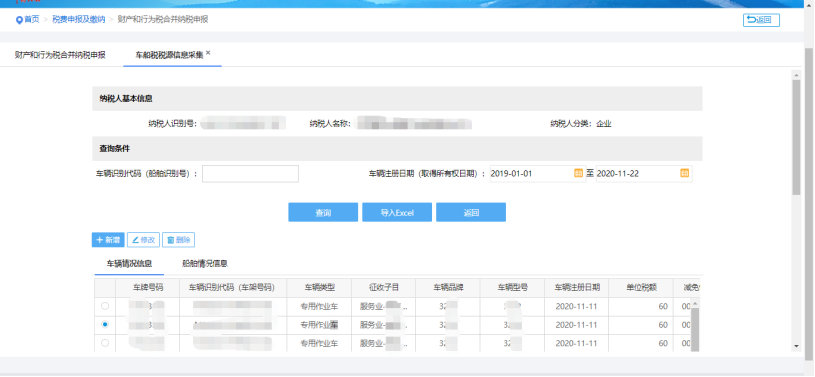Click the 修改 button with pencil icon

point(143,240)
